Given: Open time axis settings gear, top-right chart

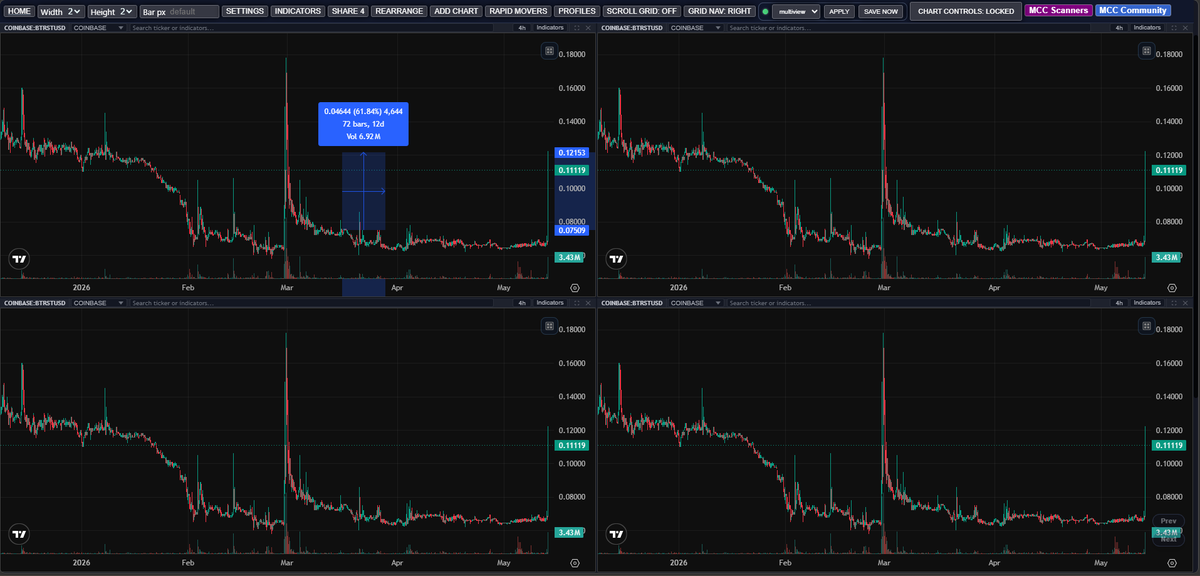Looking at the screenshot, I should pyautogui.click(x=1171, y=287).
